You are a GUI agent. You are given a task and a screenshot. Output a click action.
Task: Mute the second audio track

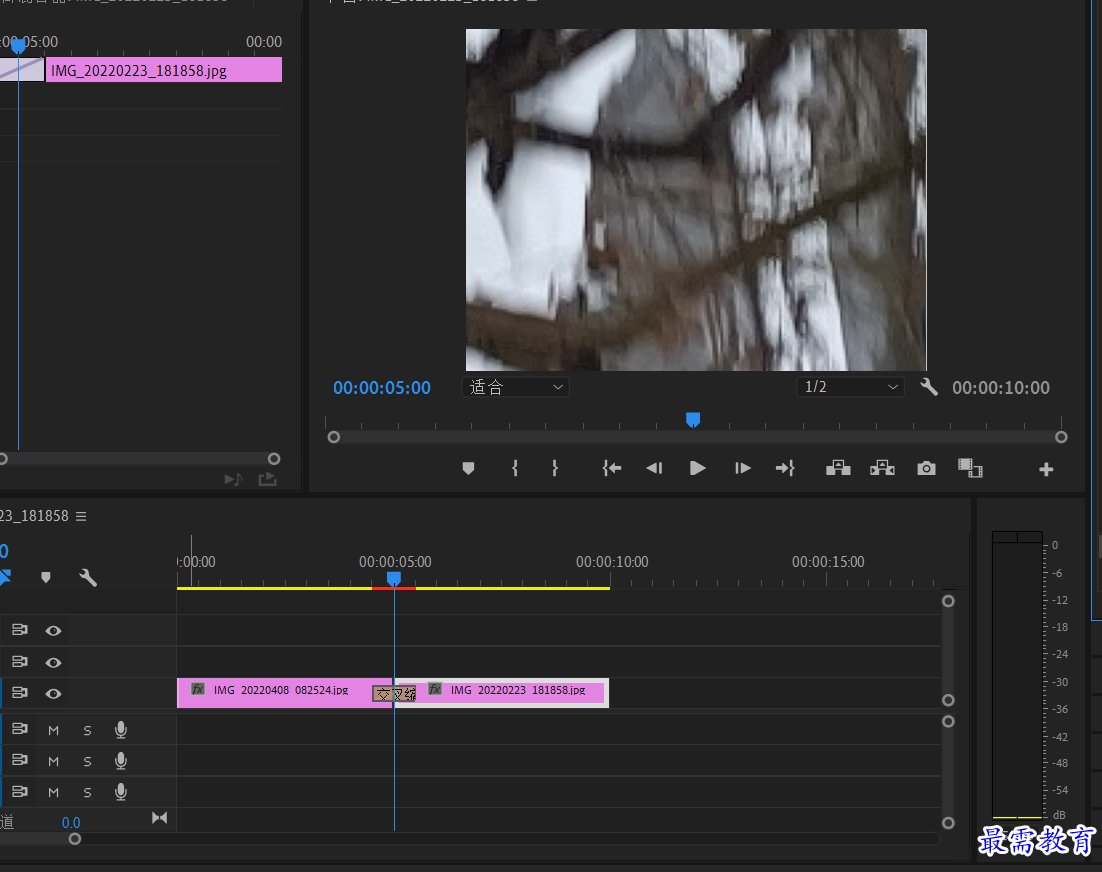point(53,762)
